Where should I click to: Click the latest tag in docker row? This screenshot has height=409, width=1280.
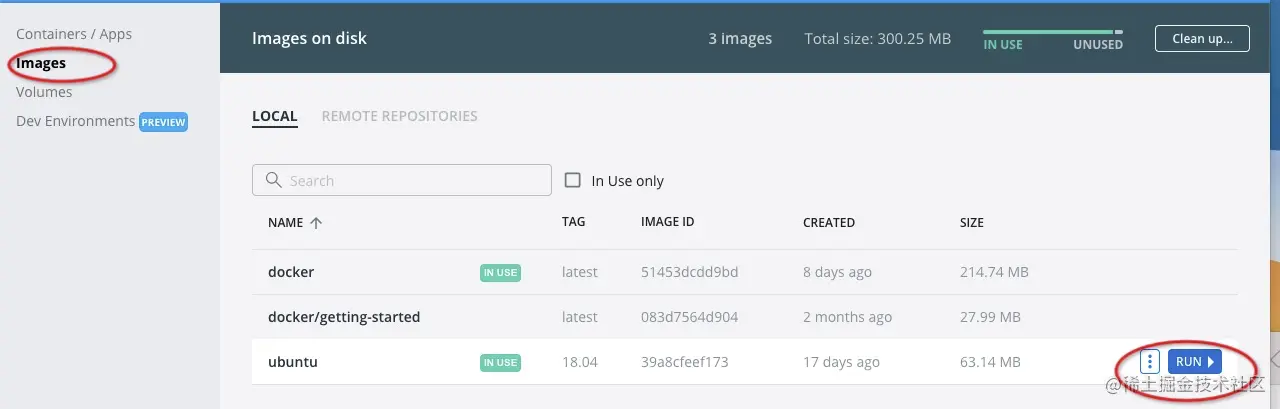point(580,272)
